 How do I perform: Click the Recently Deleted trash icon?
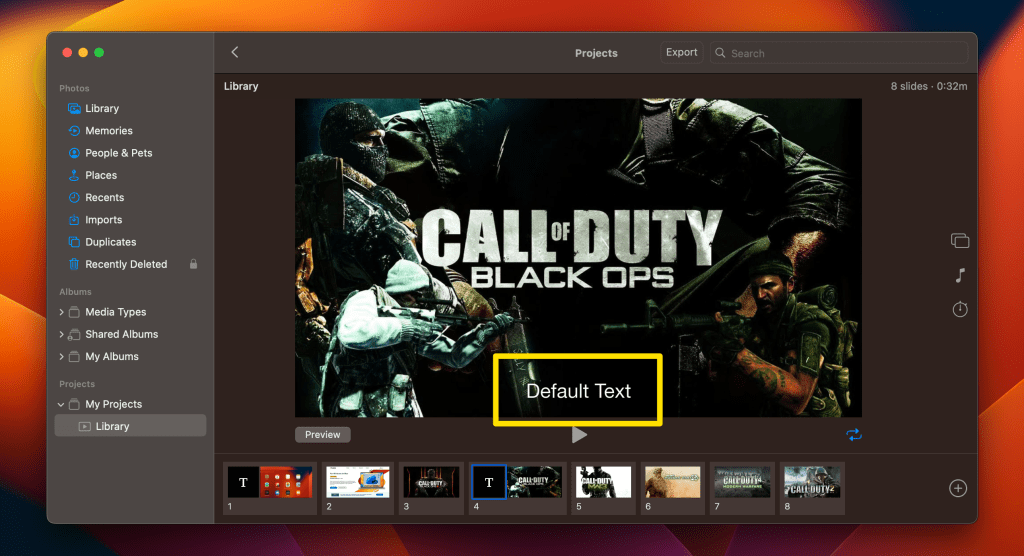point(74,264)
